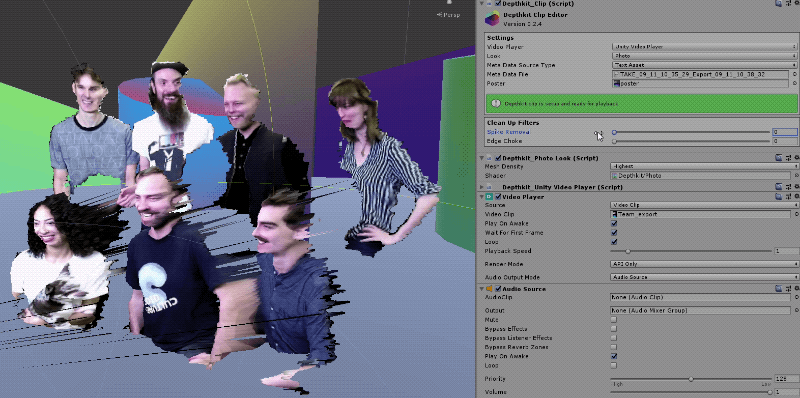Collapse the Audio Source component
Image resolution: width=800 pixels, height=398 pixels.
tap(482, 289)
